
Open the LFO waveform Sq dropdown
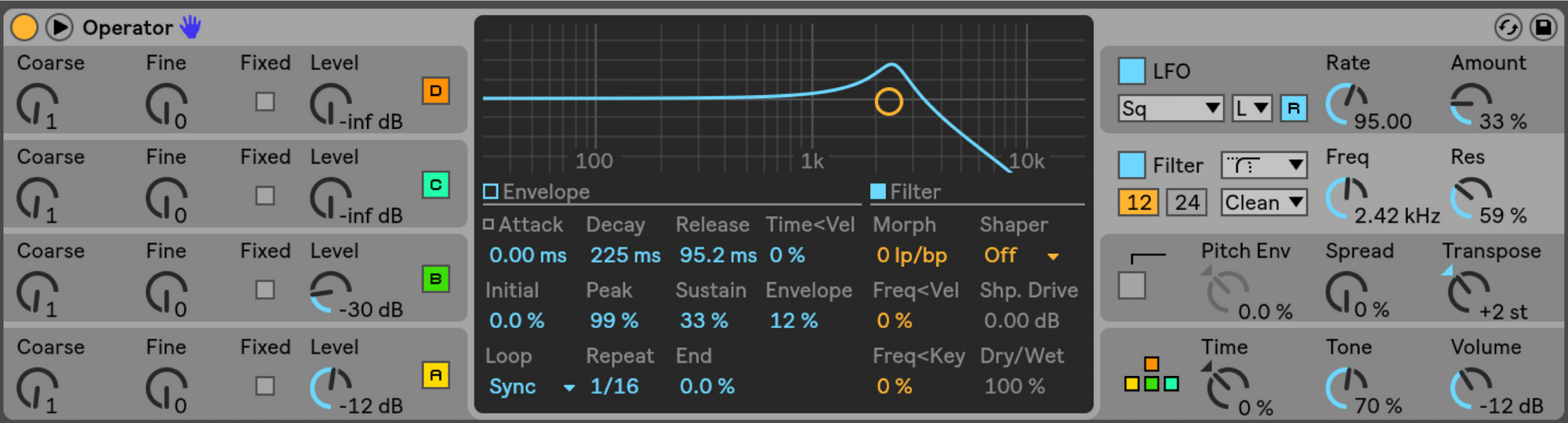point(1171,108)
